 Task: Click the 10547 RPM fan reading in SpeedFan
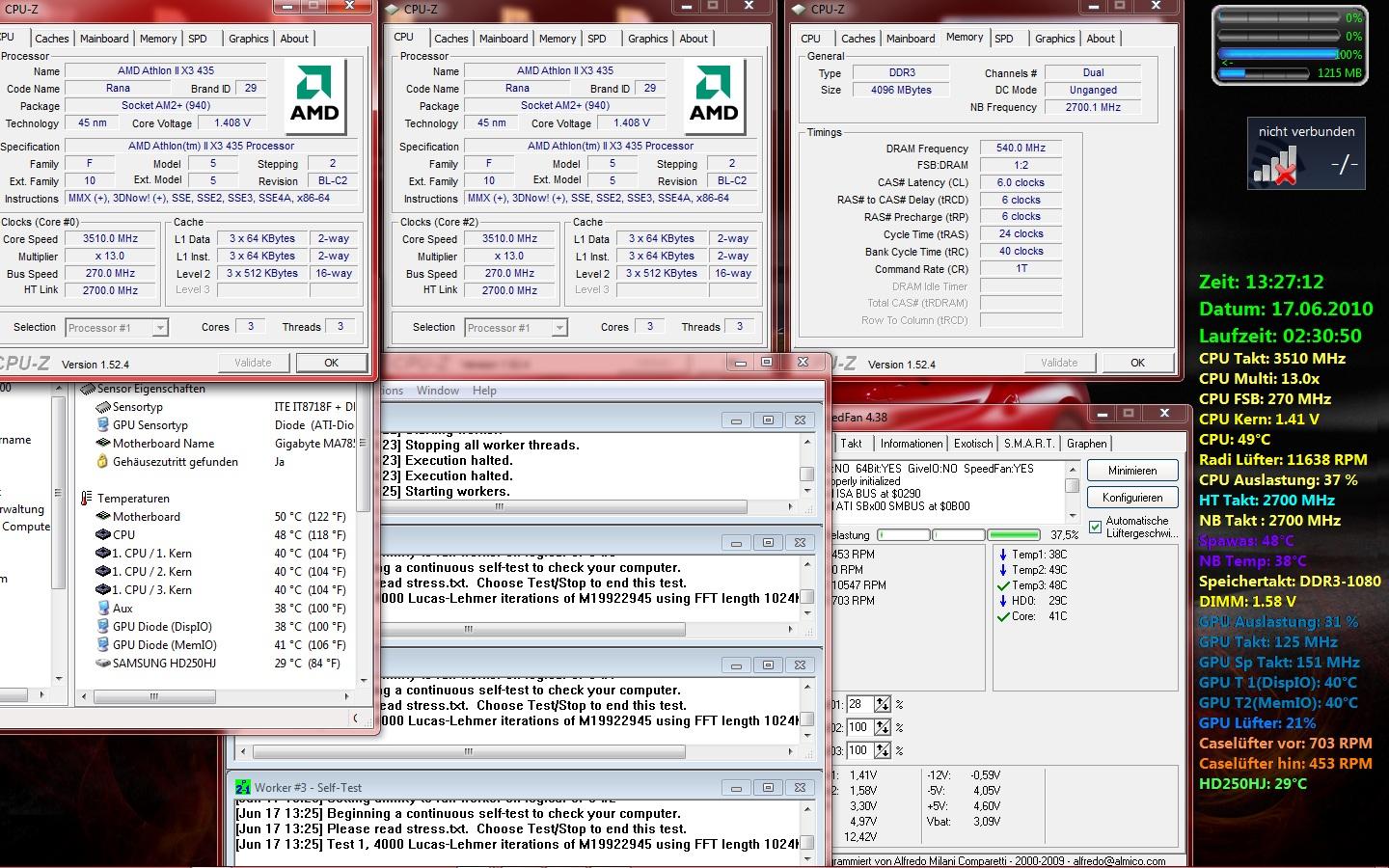coord(858,585)
